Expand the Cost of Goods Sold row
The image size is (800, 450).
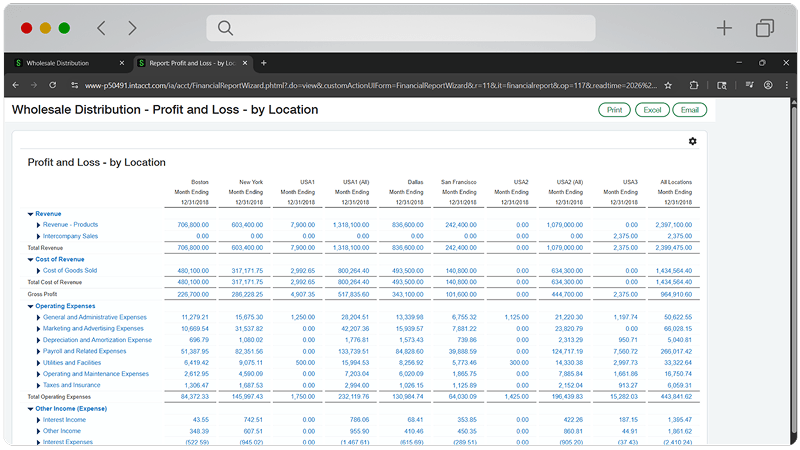38,270
